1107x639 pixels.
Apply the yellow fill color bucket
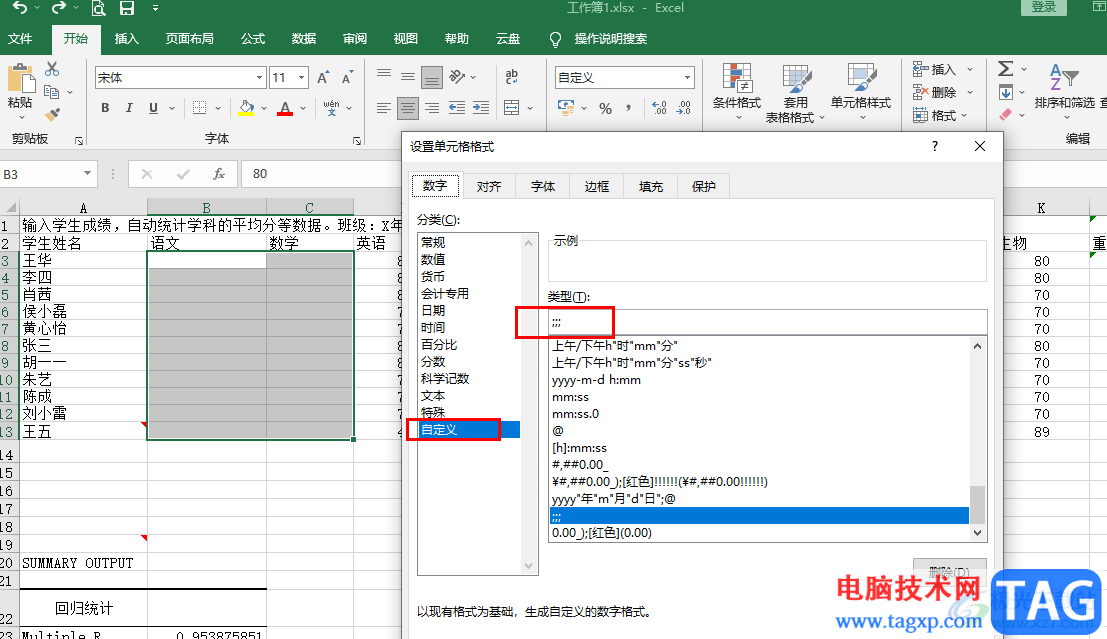(246, 108)
